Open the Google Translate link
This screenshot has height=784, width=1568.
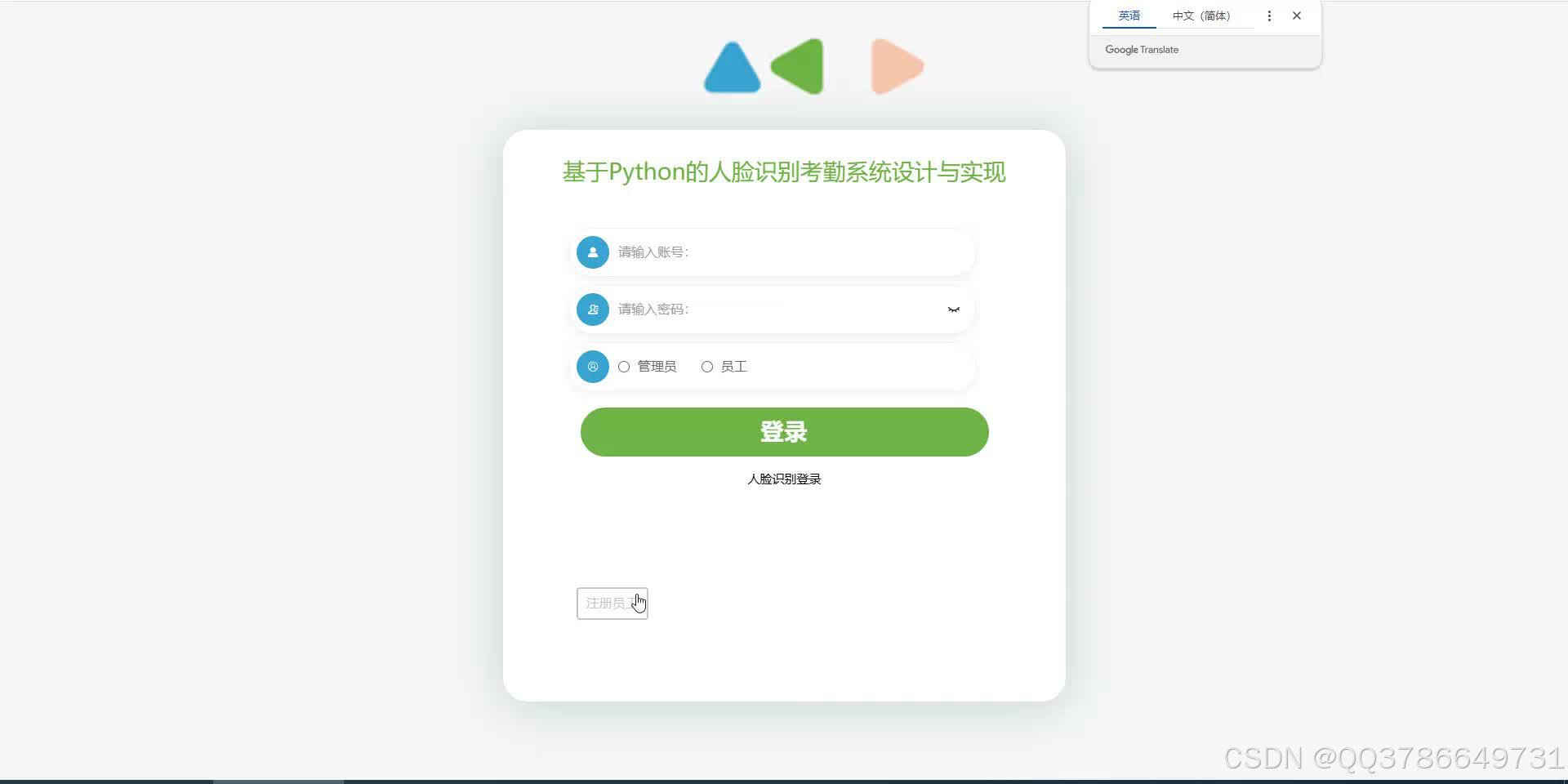[x=1141, y=49]
